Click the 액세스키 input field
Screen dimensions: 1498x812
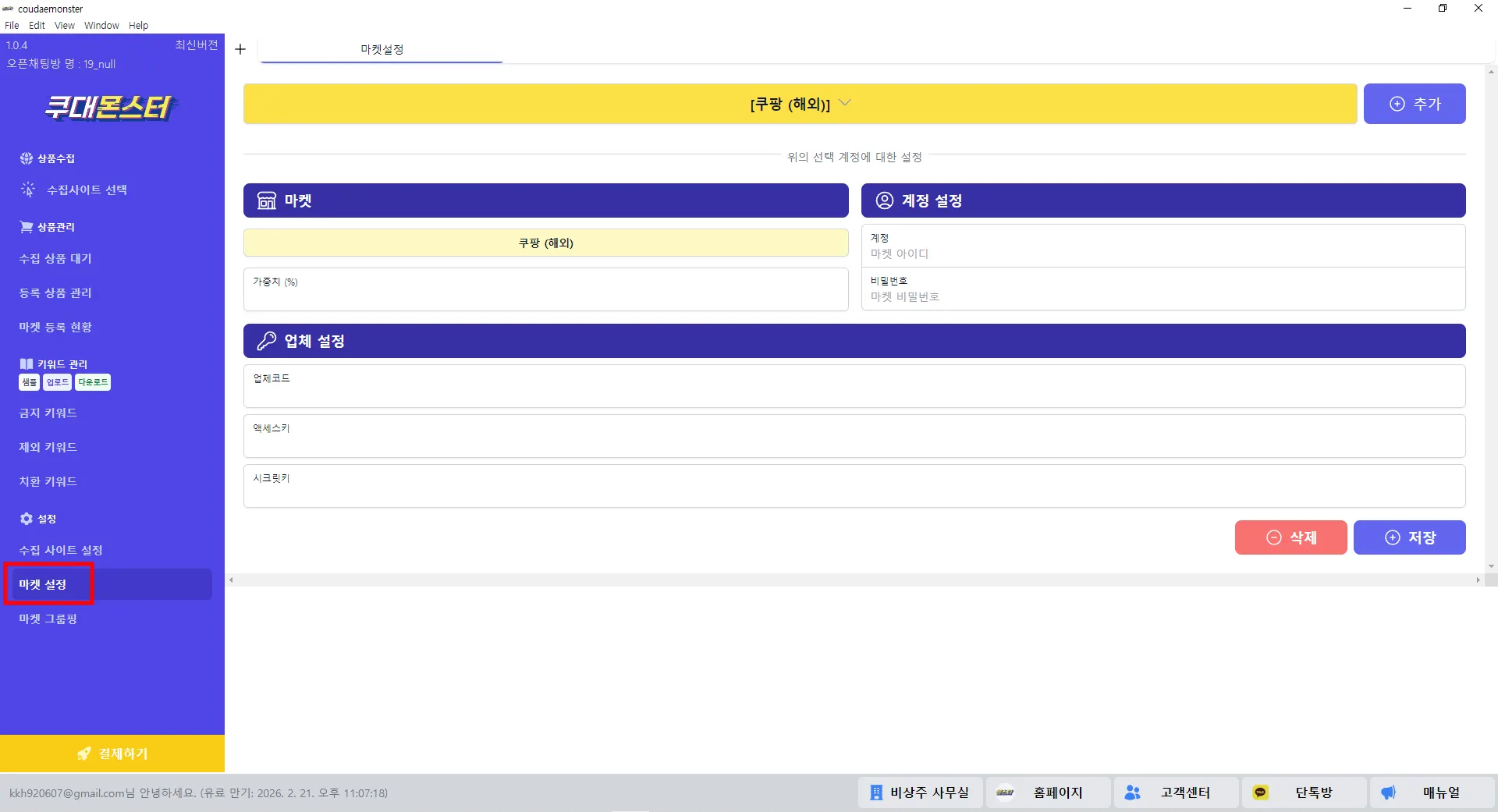pyautogui.click(x=854, y=436)
